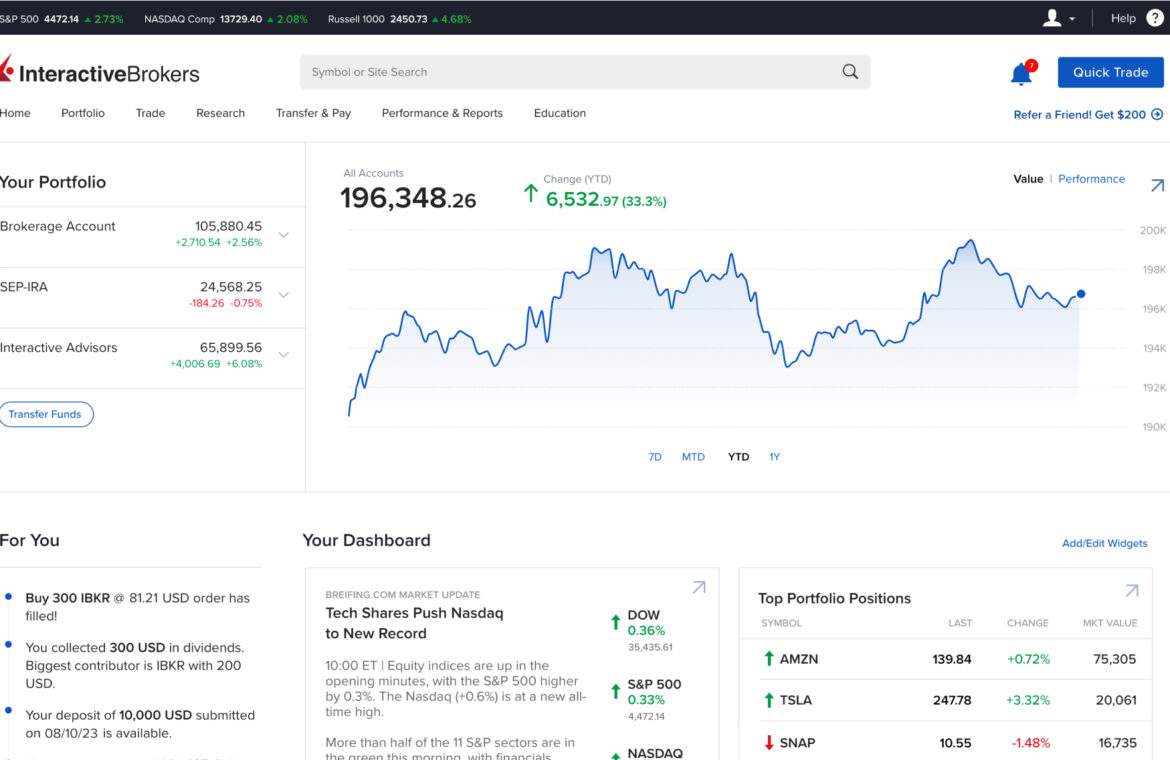
Task: Click the current value point on chart
Action: click(1081, 294)
